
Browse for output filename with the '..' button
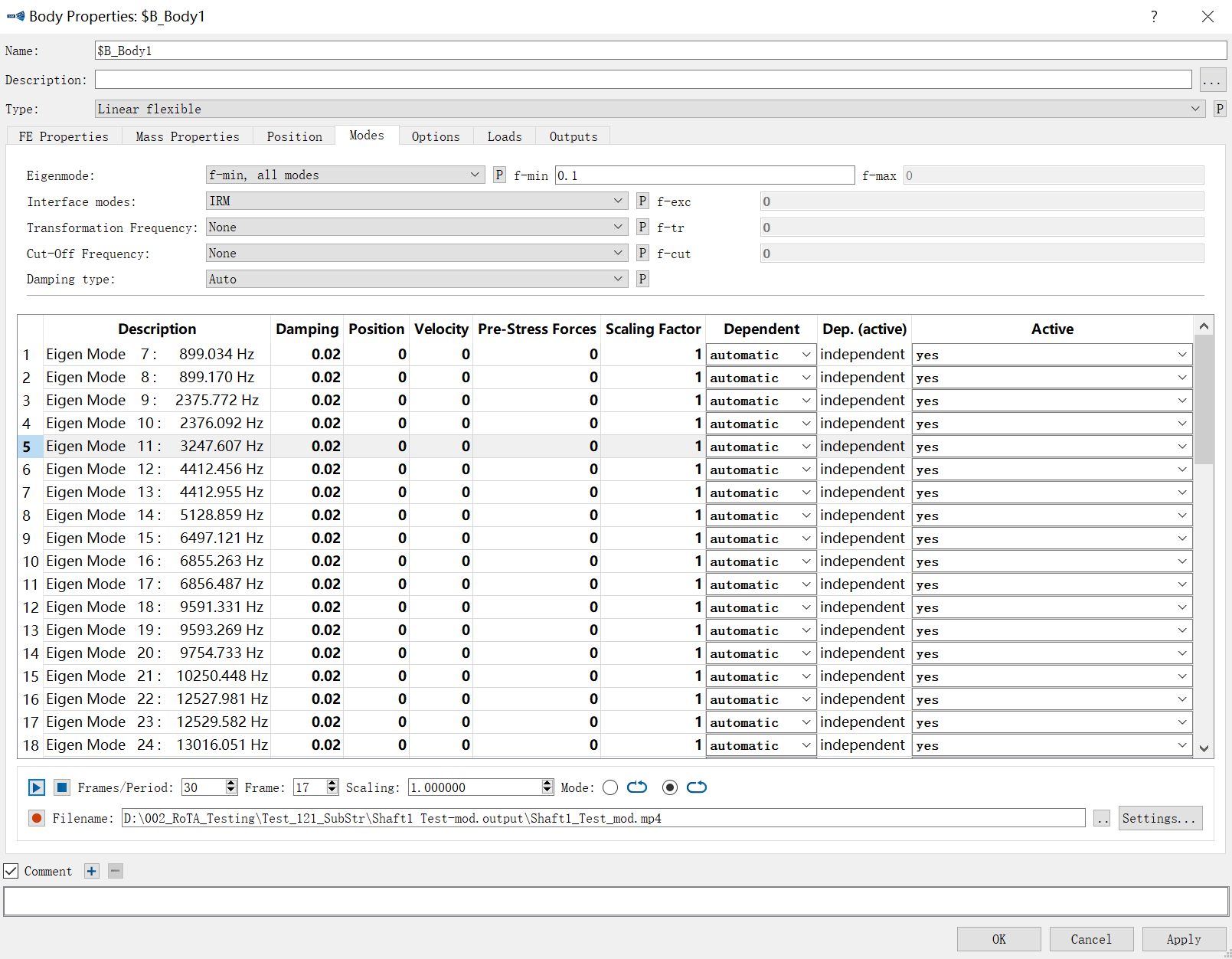tap(1102, 818)
